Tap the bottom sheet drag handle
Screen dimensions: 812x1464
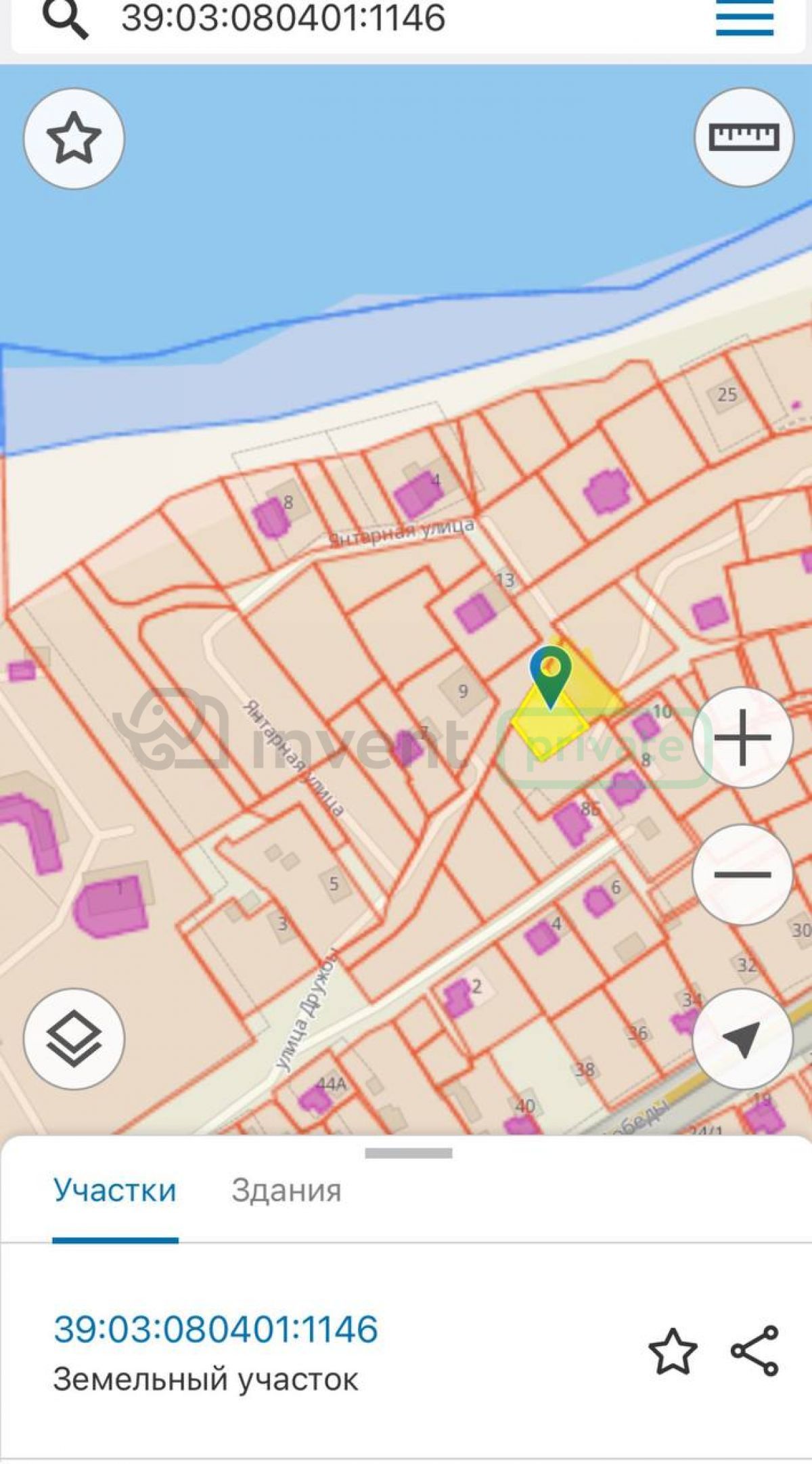409,1153
